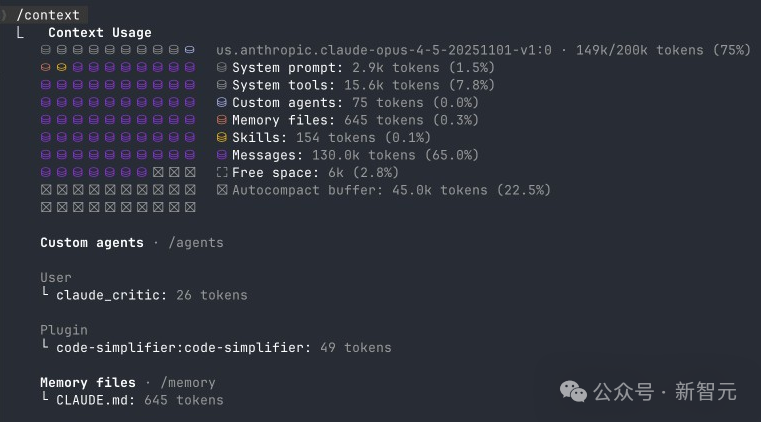
Task: Click the yellow Skills cell in usage grid
Action: 62,67
